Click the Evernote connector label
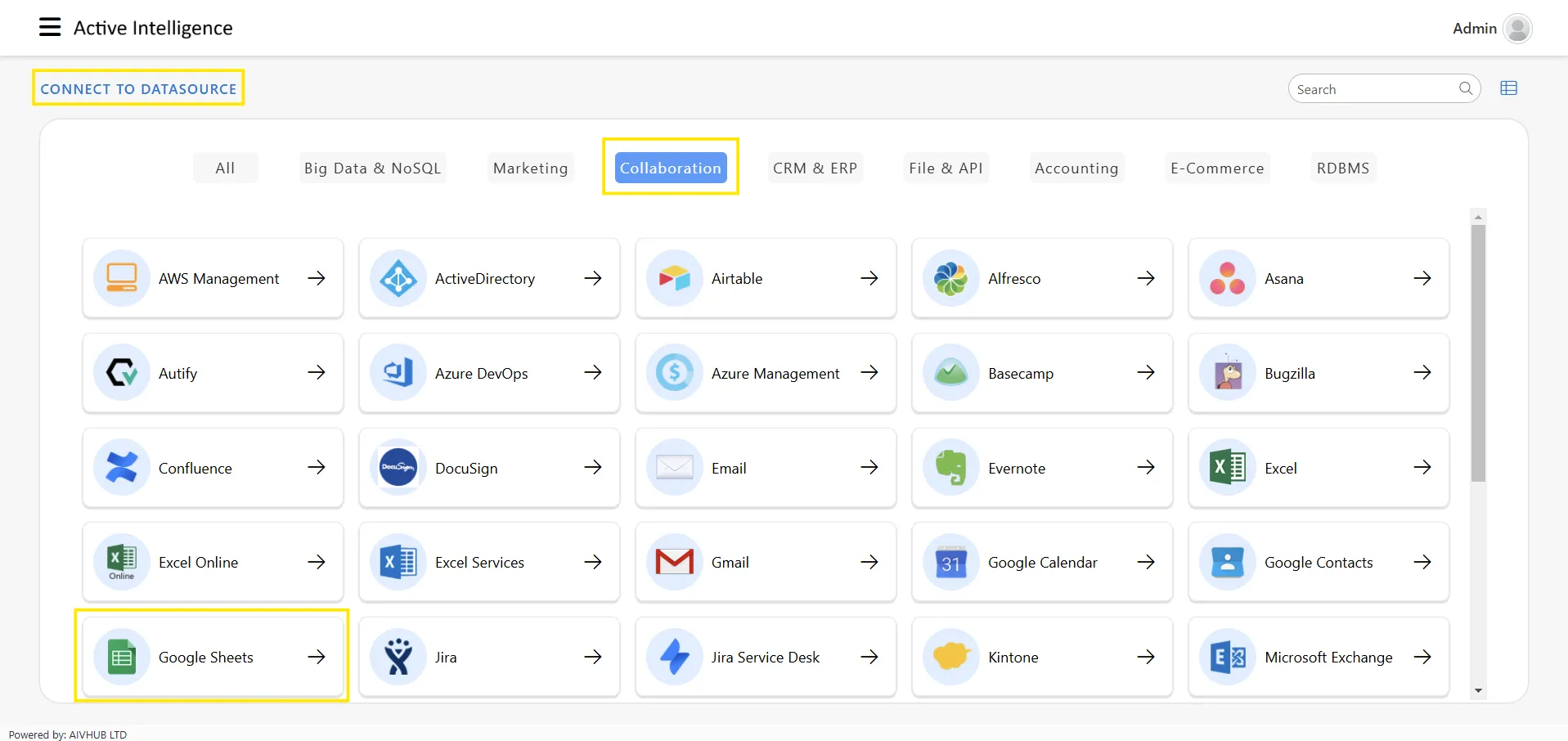Image resolution: width=1568 pixels, height=741 pixels. [x=1017, y=468]
